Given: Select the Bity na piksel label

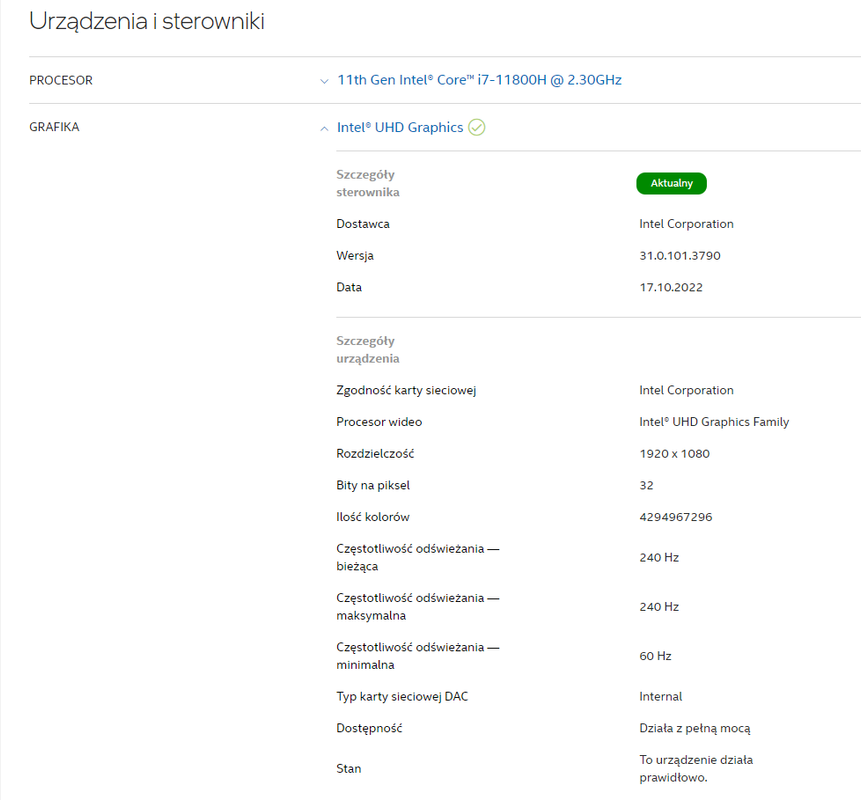Looking at the screenshot, I should pos(373,485).
